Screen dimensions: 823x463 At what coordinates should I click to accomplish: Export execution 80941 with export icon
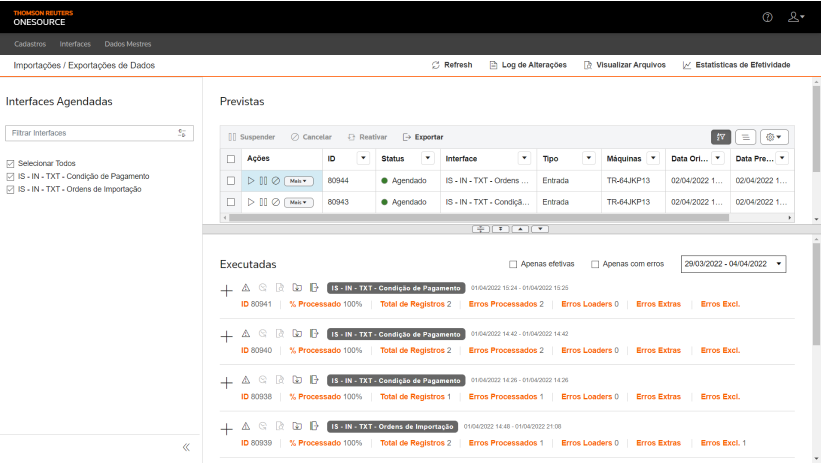pos(314,288)
